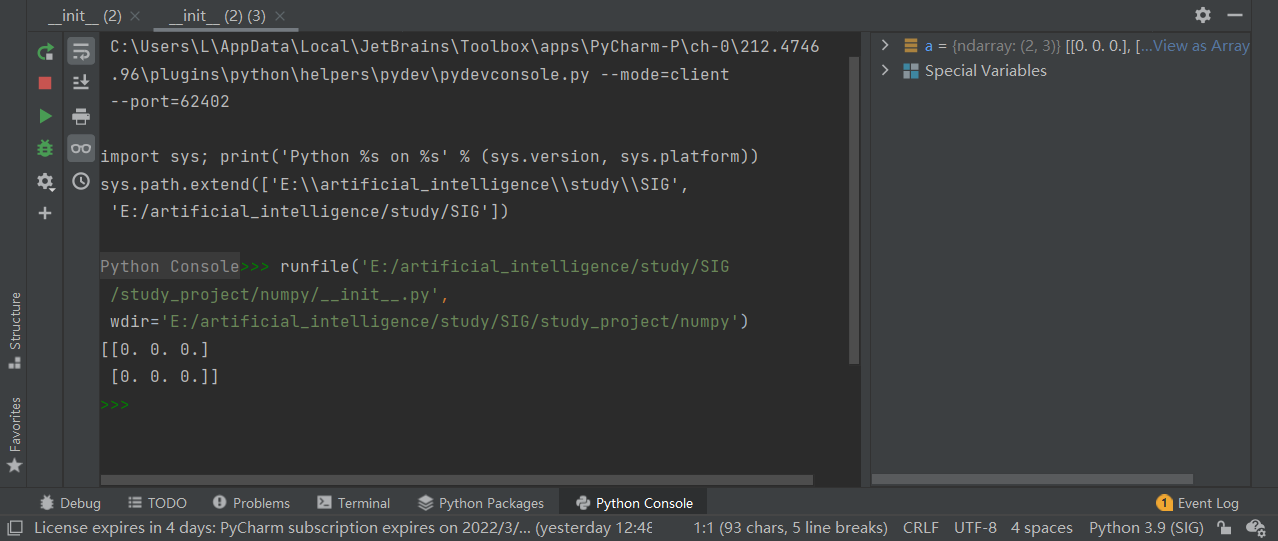Screen dimensions: 1278x541
Task: Expand the variable a ndarray node
Action: tap(884, 45)
